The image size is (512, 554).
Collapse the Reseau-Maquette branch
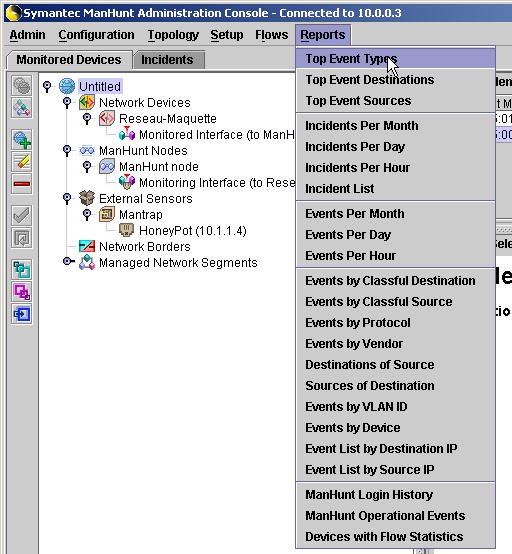[87, 118]
